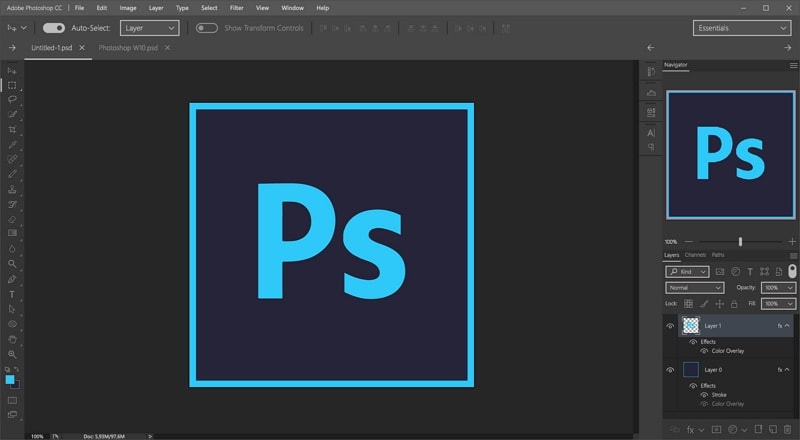The height and width of the screenshot is (440, 800).
Task: Click the Color Overlay effect of Layer 1
Action: (x=728, y=351)
